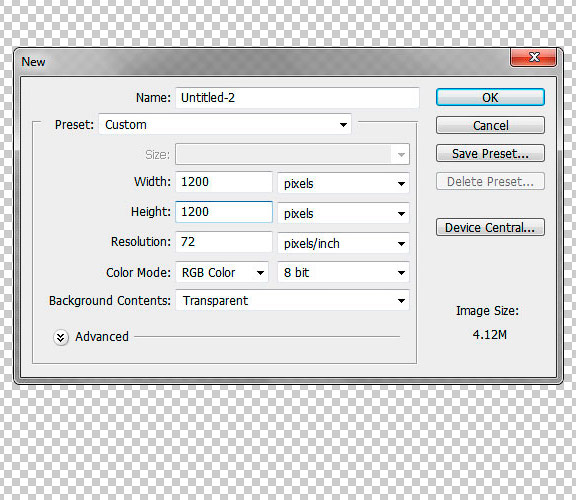
Task: Open the 8 bit depth dropdown
Action: point(343,272)
